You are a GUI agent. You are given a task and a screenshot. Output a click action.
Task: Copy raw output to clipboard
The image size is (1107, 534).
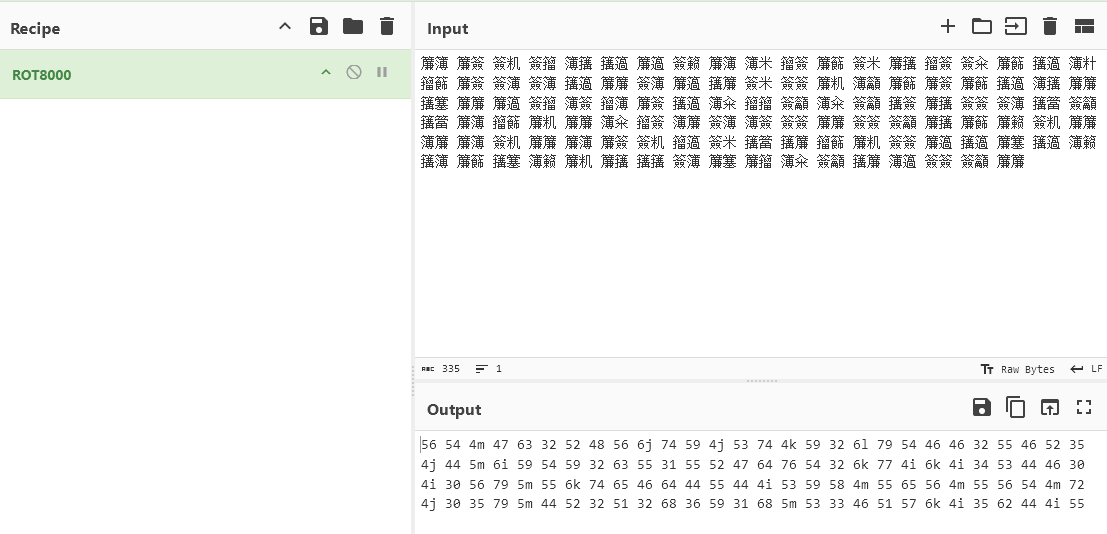click(x=1015, y=407)
